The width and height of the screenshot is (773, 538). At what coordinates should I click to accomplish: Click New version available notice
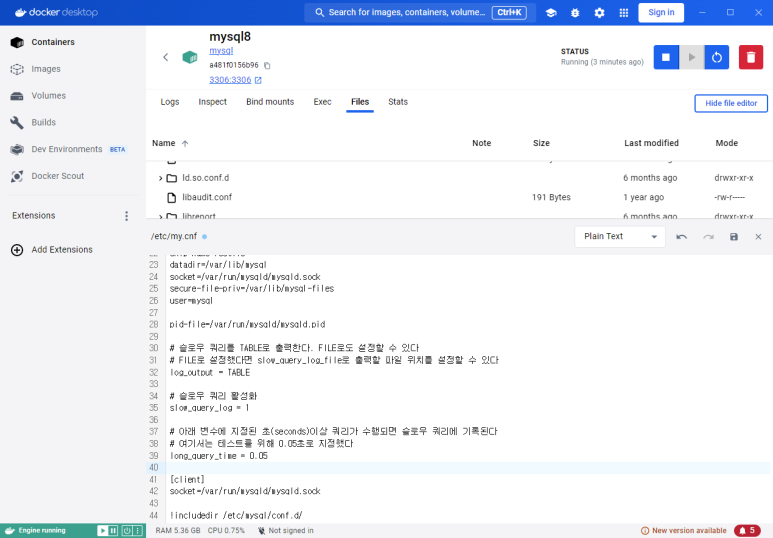click(x=683, y=531)
